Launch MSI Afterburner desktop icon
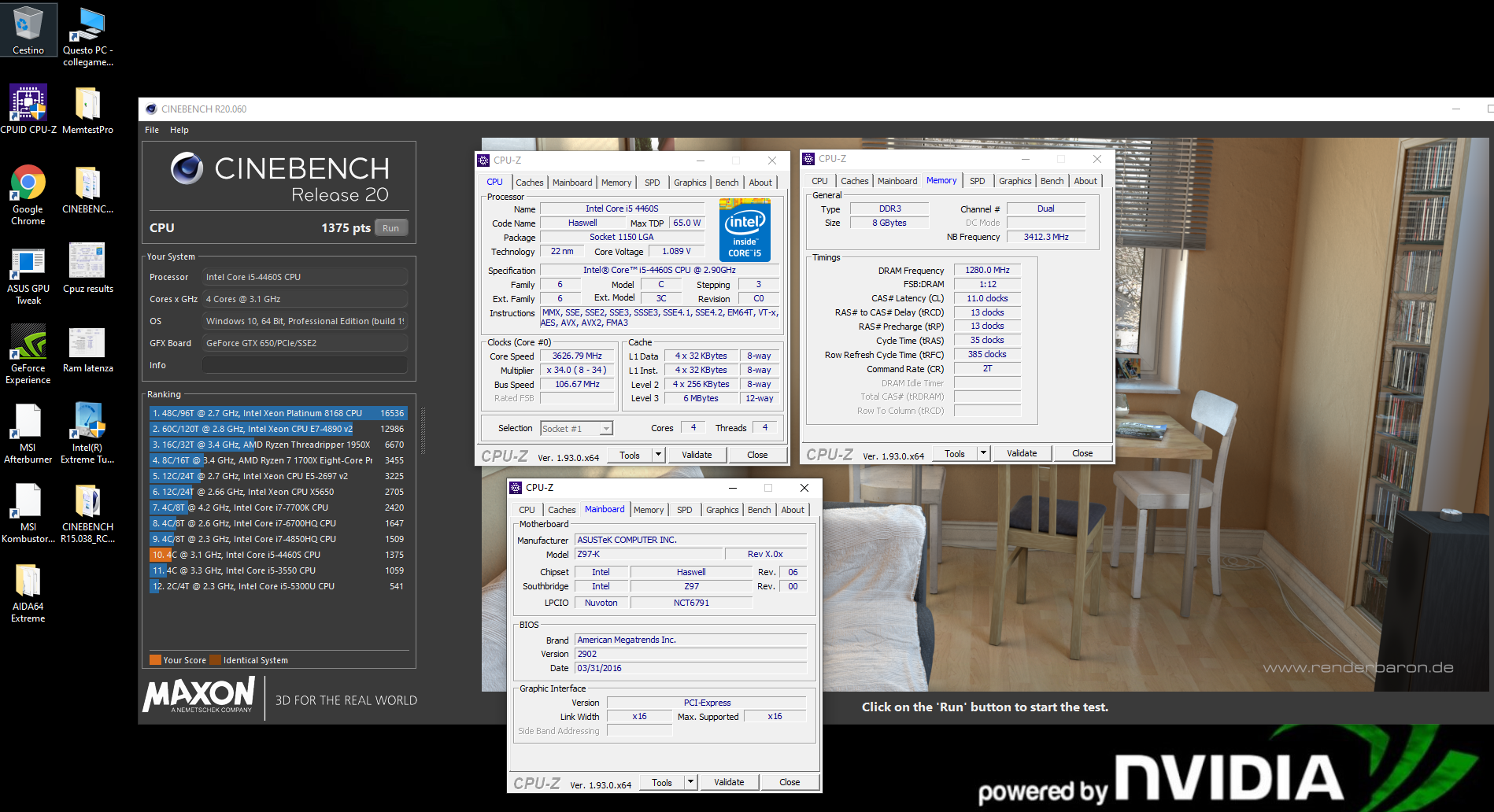The width and height of the screenshot is (1494, 812). (x=28, y=434)
